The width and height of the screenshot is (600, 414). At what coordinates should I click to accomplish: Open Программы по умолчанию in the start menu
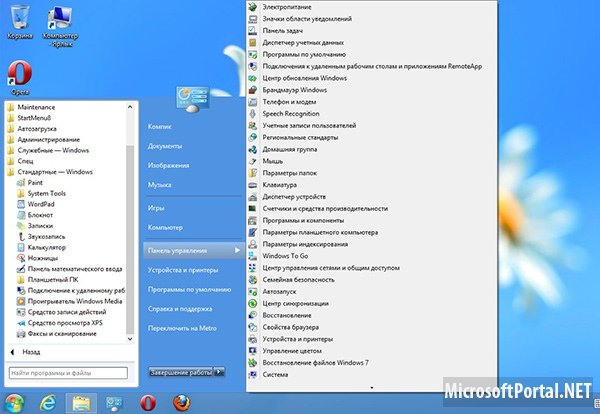point(189,290)
